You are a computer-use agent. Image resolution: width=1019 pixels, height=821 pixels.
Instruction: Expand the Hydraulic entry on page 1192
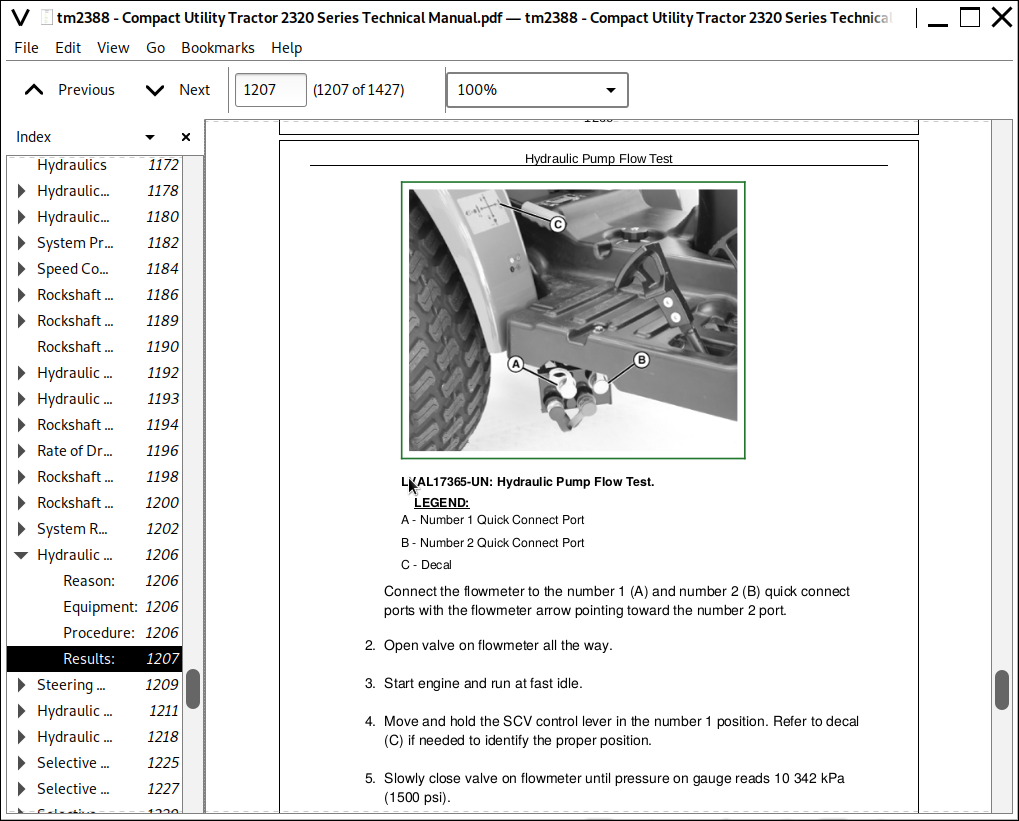(x=21, y=373)
